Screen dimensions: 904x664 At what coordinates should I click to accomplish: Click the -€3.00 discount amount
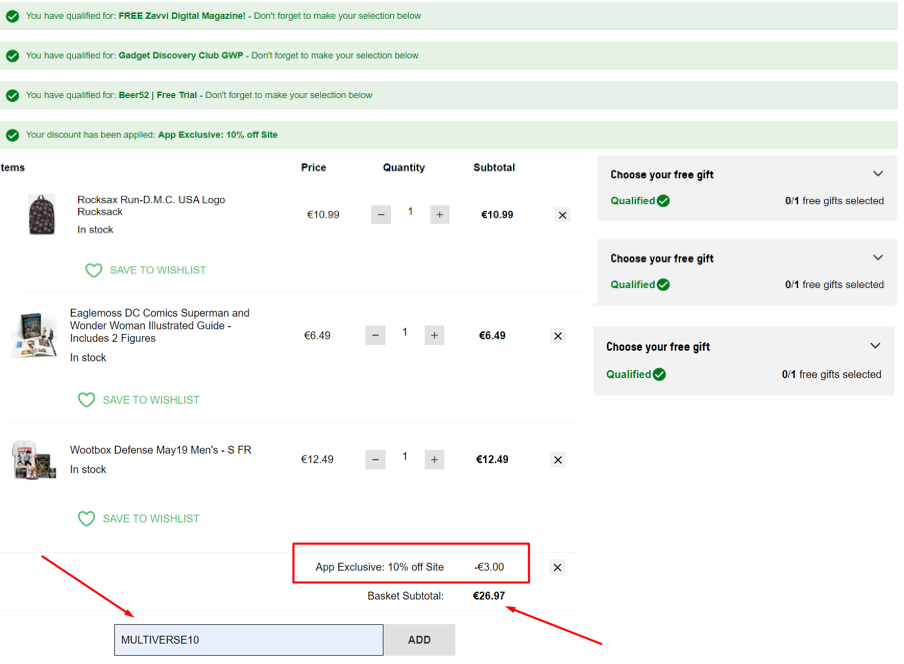pyautogui.click(x=489, y=567)
